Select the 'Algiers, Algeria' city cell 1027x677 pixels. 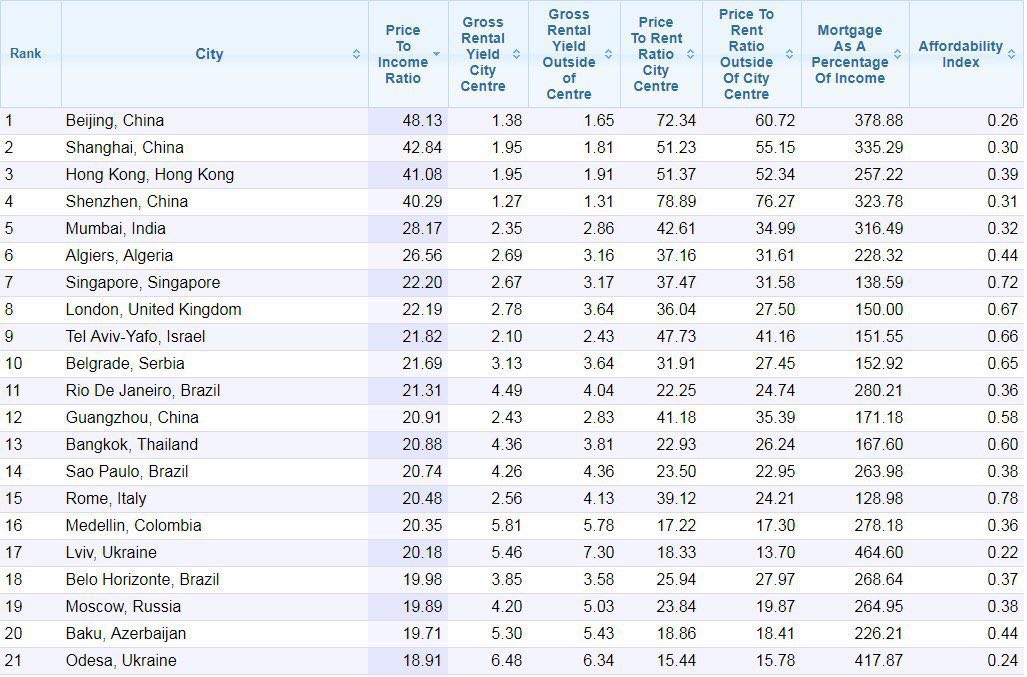[215, 256]
